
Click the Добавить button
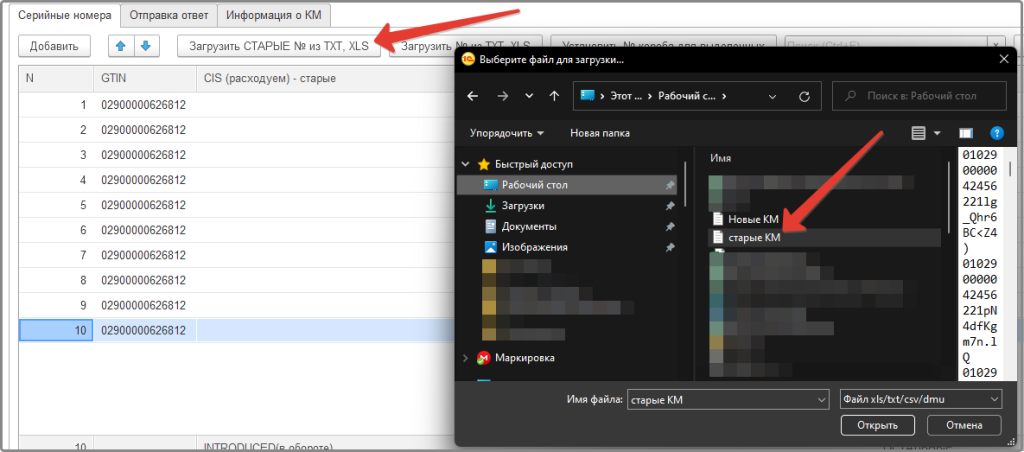point(54,46)
